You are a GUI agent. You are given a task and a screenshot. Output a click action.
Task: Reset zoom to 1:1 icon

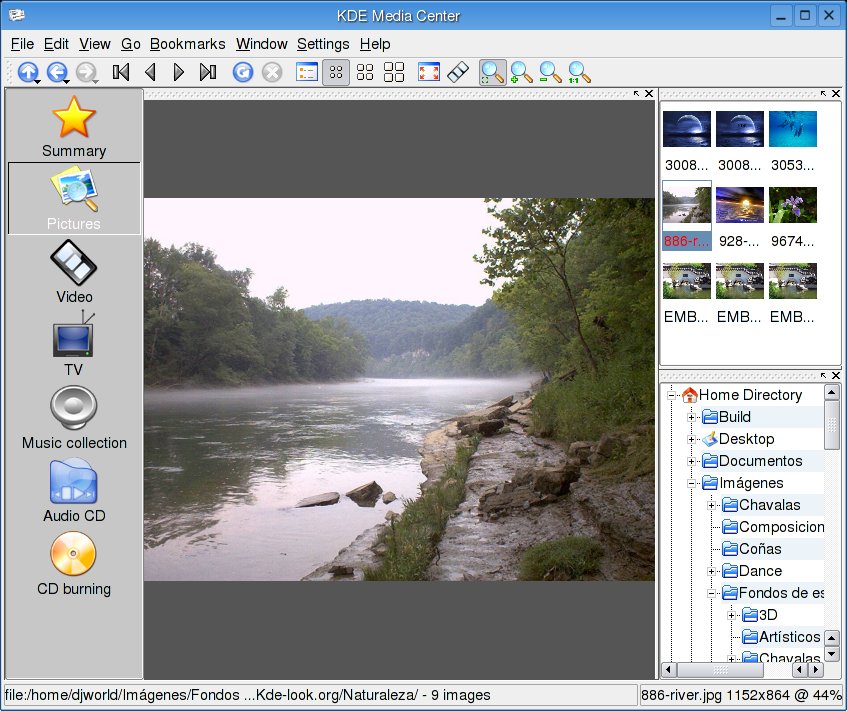[579, 72]
